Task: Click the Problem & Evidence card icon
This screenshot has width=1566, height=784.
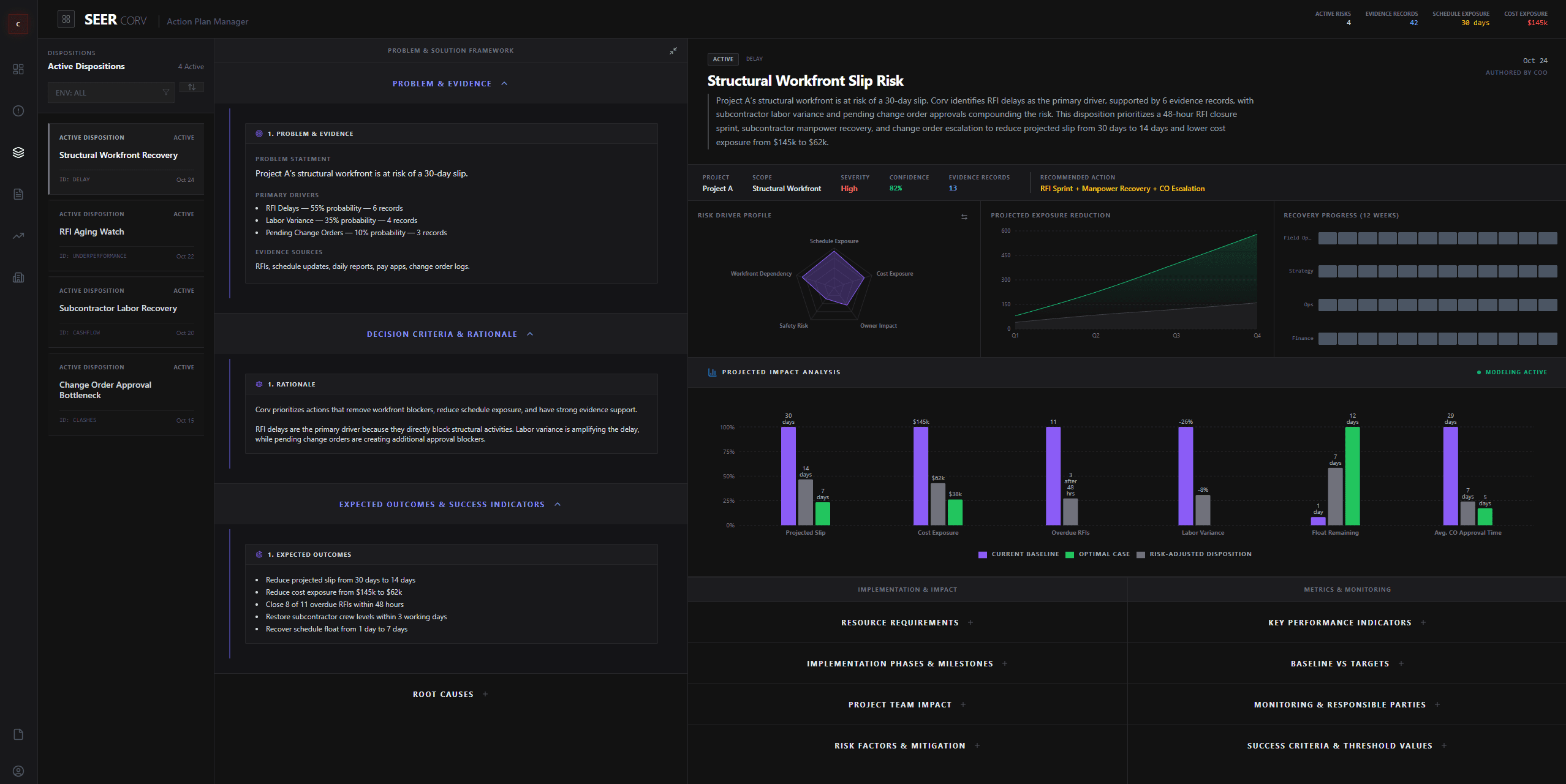Action: tap(259, 134)
